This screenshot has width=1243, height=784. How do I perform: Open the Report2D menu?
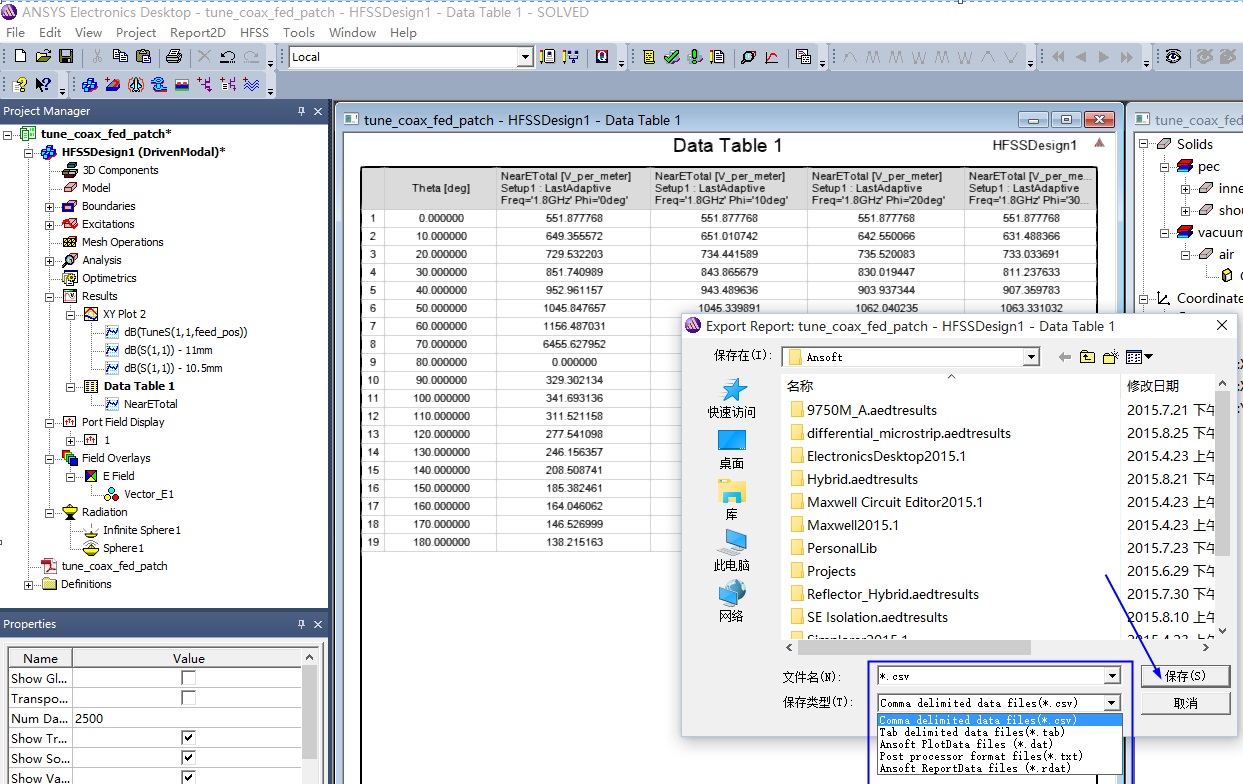click(x=197, y=32)
